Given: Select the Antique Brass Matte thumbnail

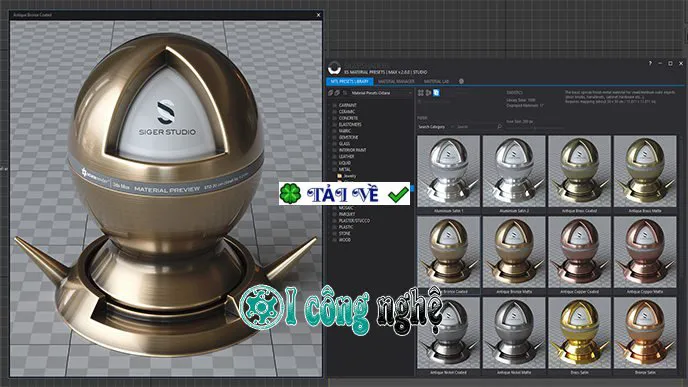Looking at the screenshot, I should pyautogui.click(x=645, y=171).
